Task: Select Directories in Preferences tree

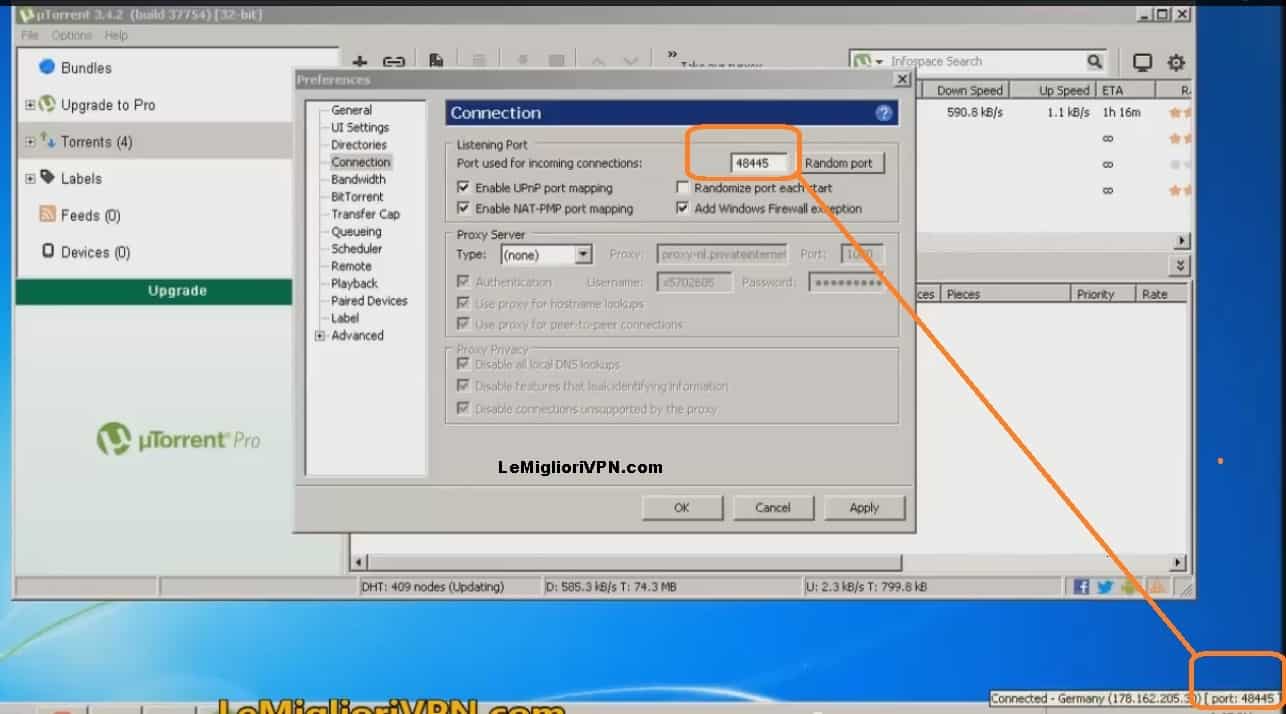Action: click(x=359, y=145)
